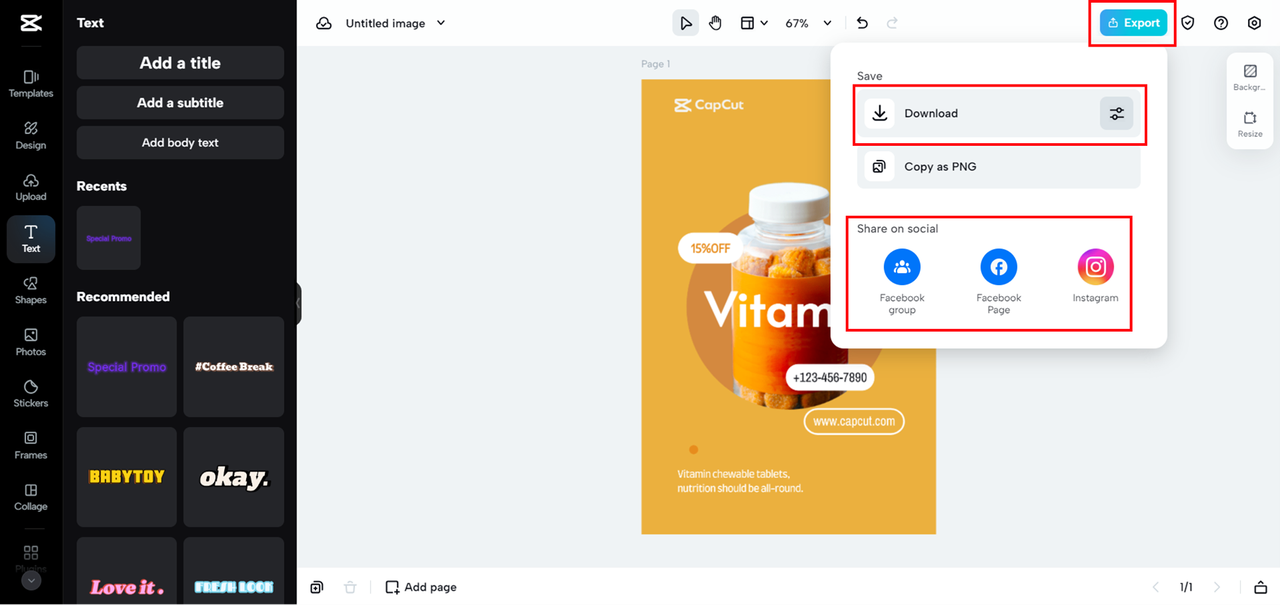Click Copy as PNG option
Screen dimensions: 1280x606
click(x=998, y=167)
